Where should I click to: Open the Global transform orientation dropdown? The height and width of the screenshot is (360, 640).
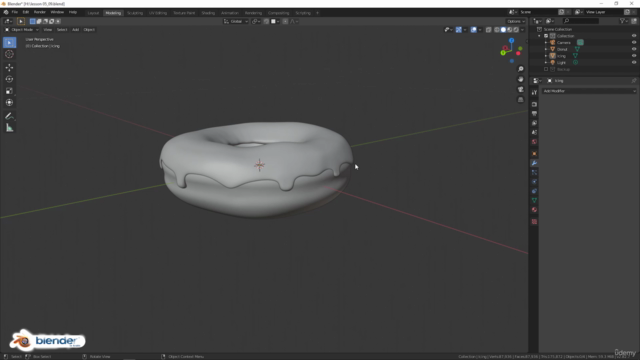236,21
